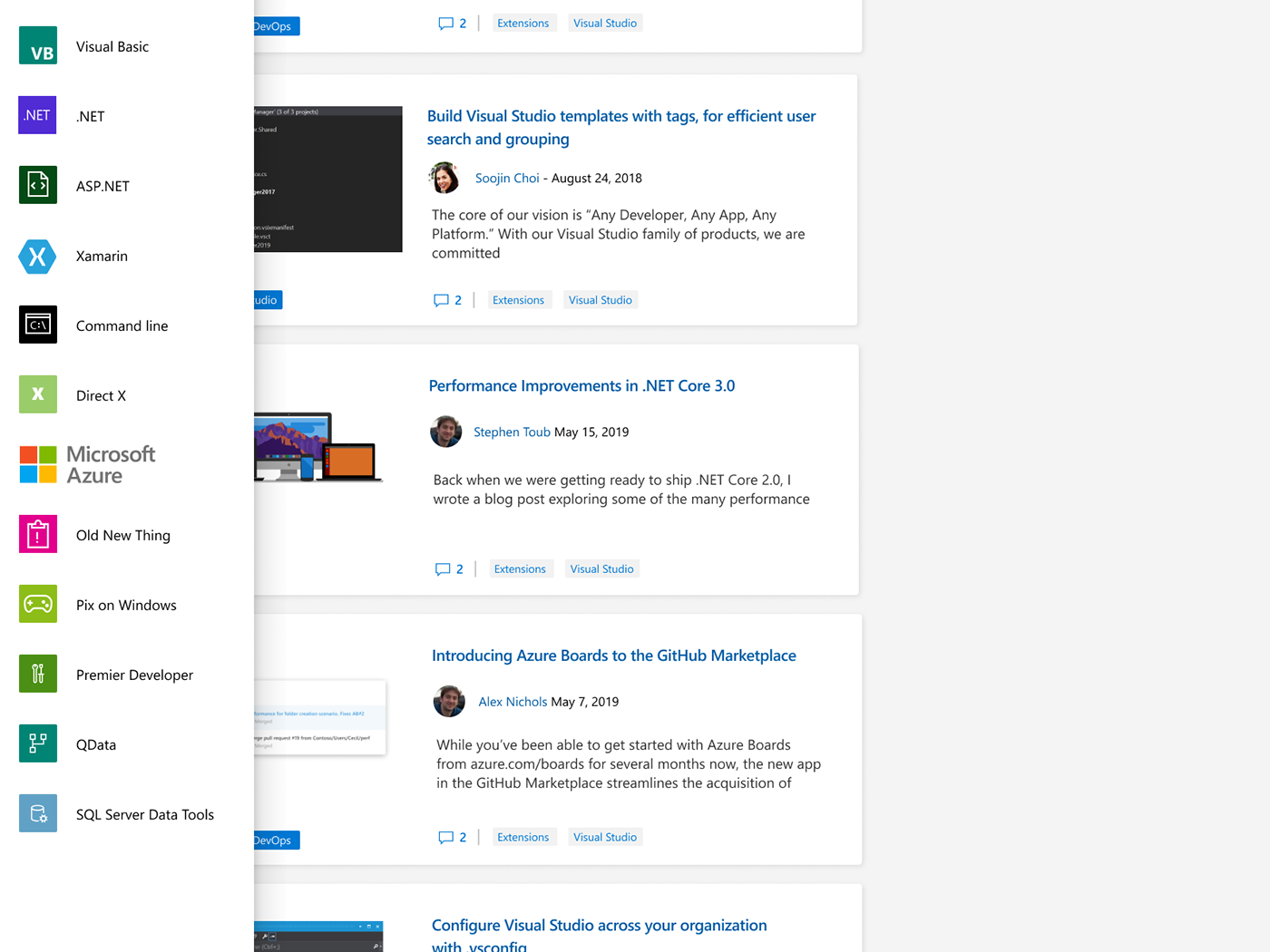Image resolution: width=1270 pixels, height=952 pixels.
Task: Select the Premier Developer tools icon
Action: (x=38, y=675)
